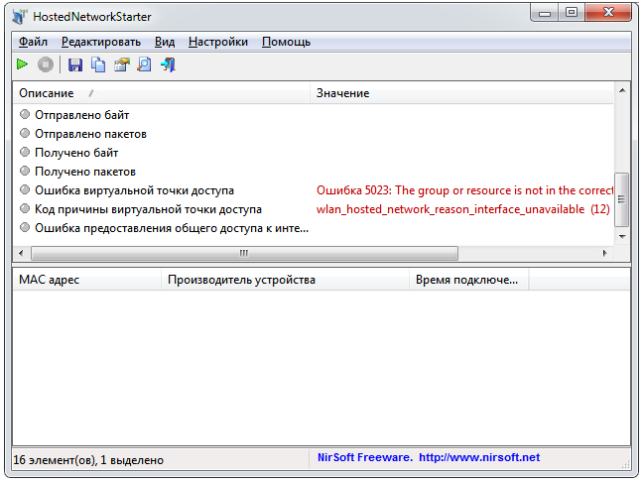Screen dimensions: 643x481
Task: Select Ошибка предоставления общего доступа row
Action: pyautogui.click(x=314, y=228)
